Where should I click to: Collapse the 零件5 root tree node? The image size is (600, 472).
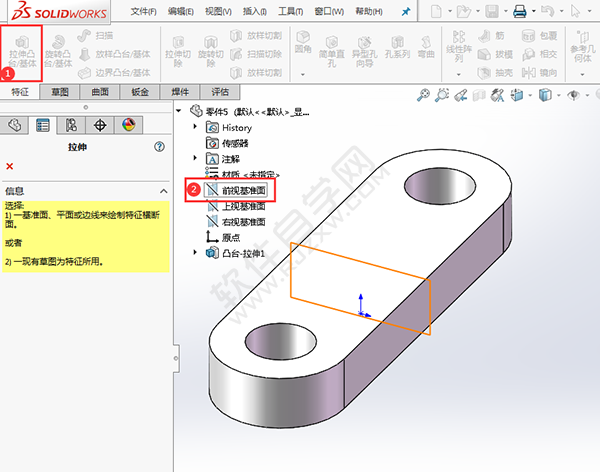click(x=178, y=111)
